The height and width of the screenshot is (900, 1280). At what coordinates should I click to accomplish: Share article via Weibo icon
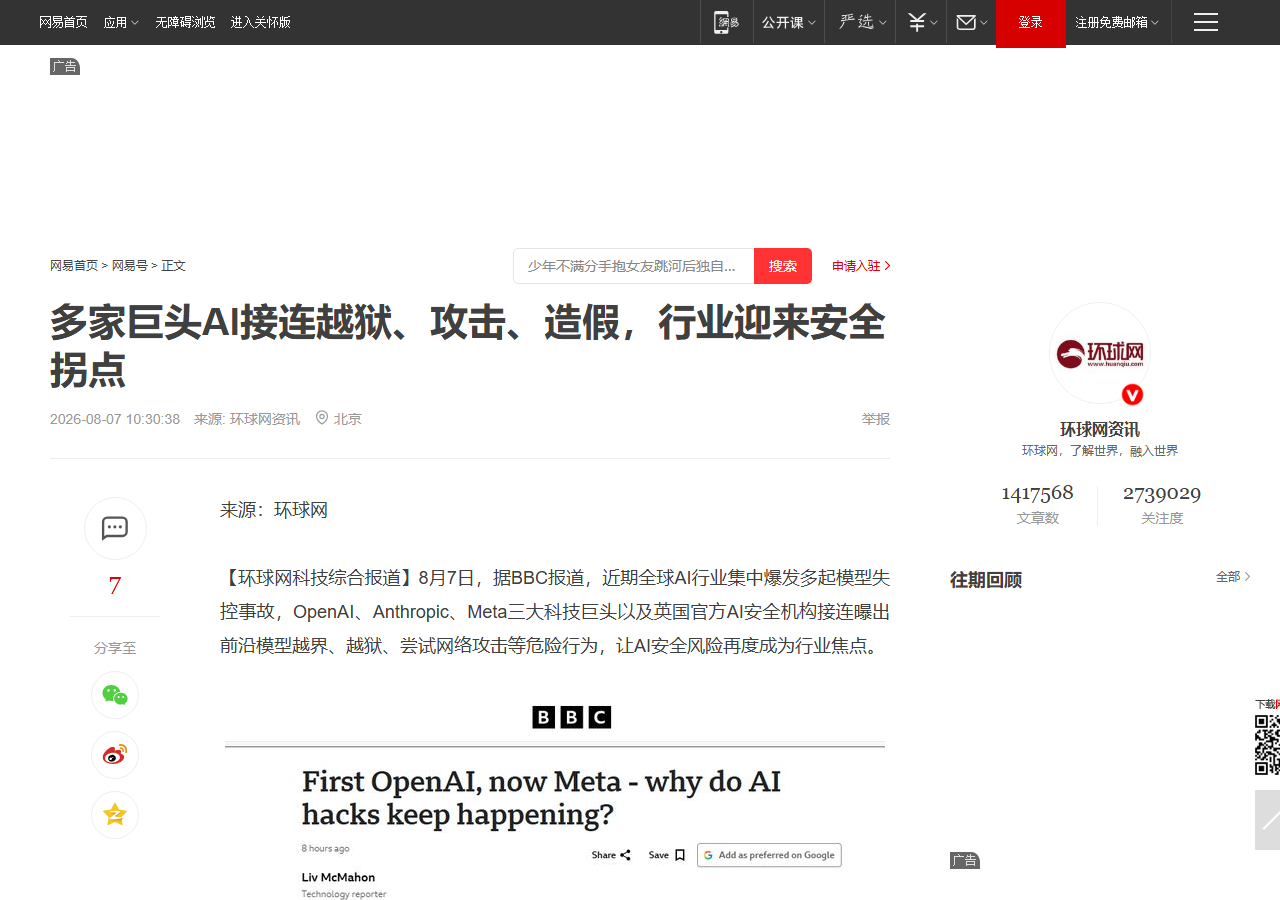pyautogui.click(x=115, y=755)
